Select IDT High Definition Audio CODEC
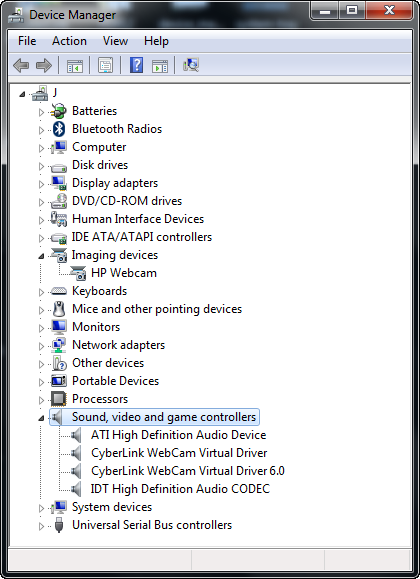 click(x=180, y=489)
